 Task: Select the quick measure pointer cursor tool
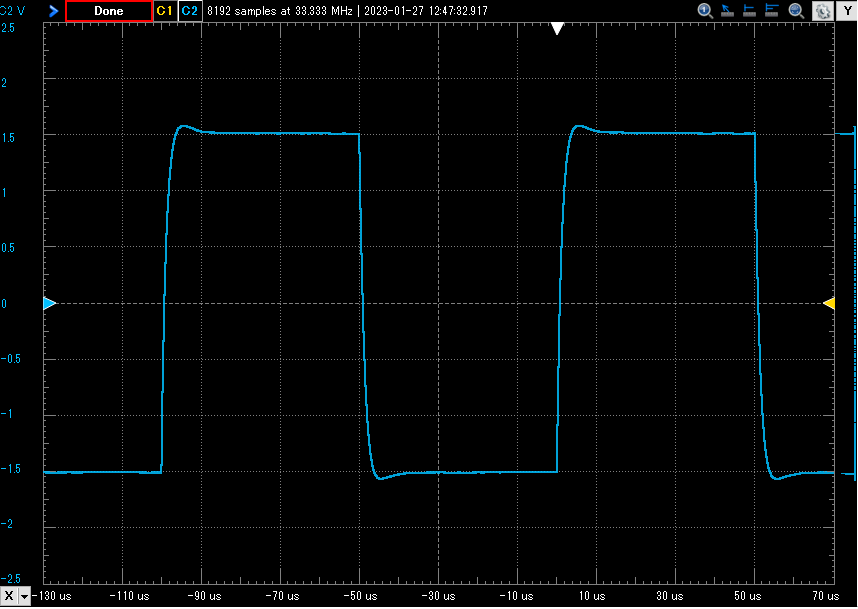coord(727,10)
